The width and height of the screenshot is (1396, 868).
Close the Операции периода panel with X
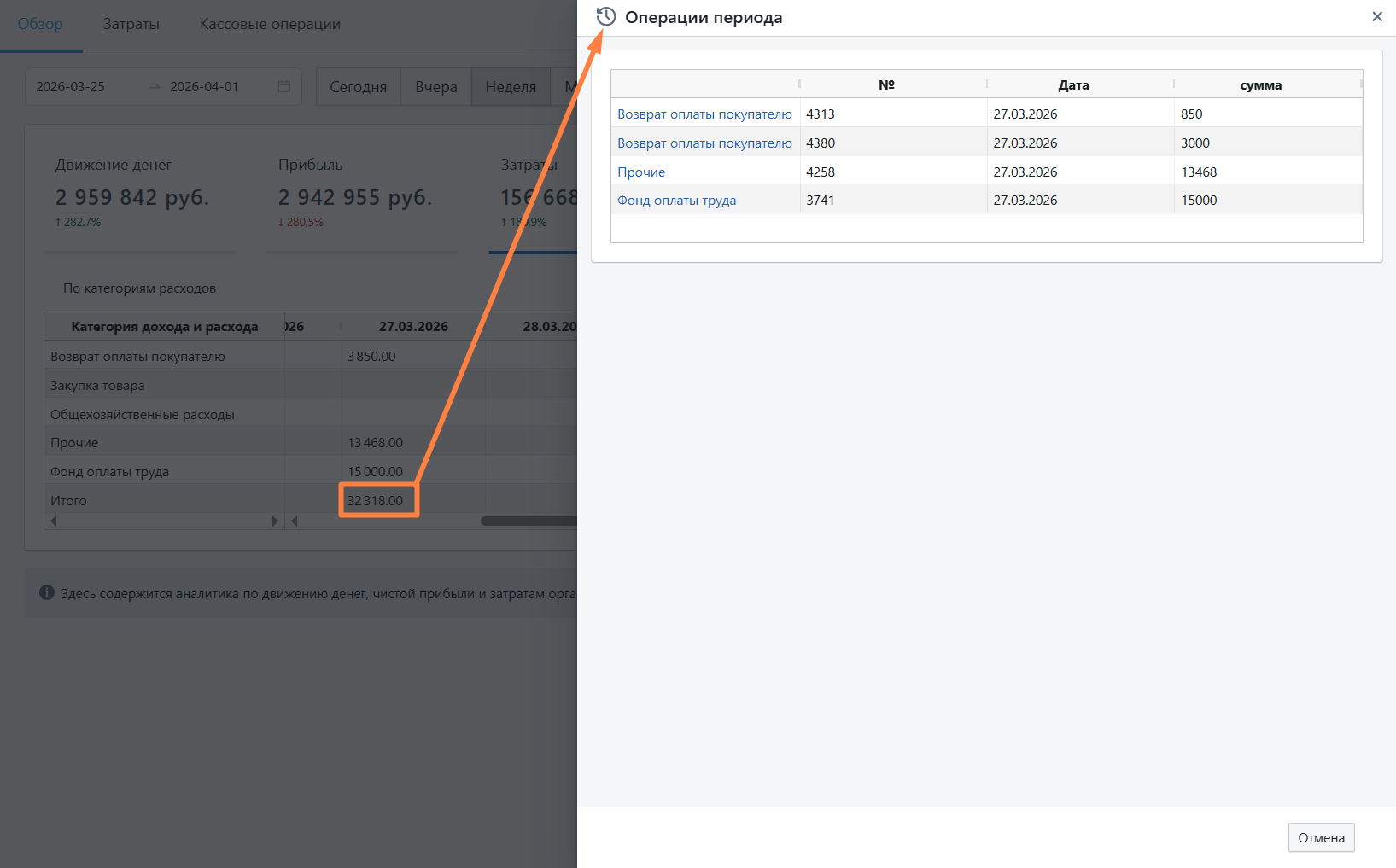click(1376, 17)
